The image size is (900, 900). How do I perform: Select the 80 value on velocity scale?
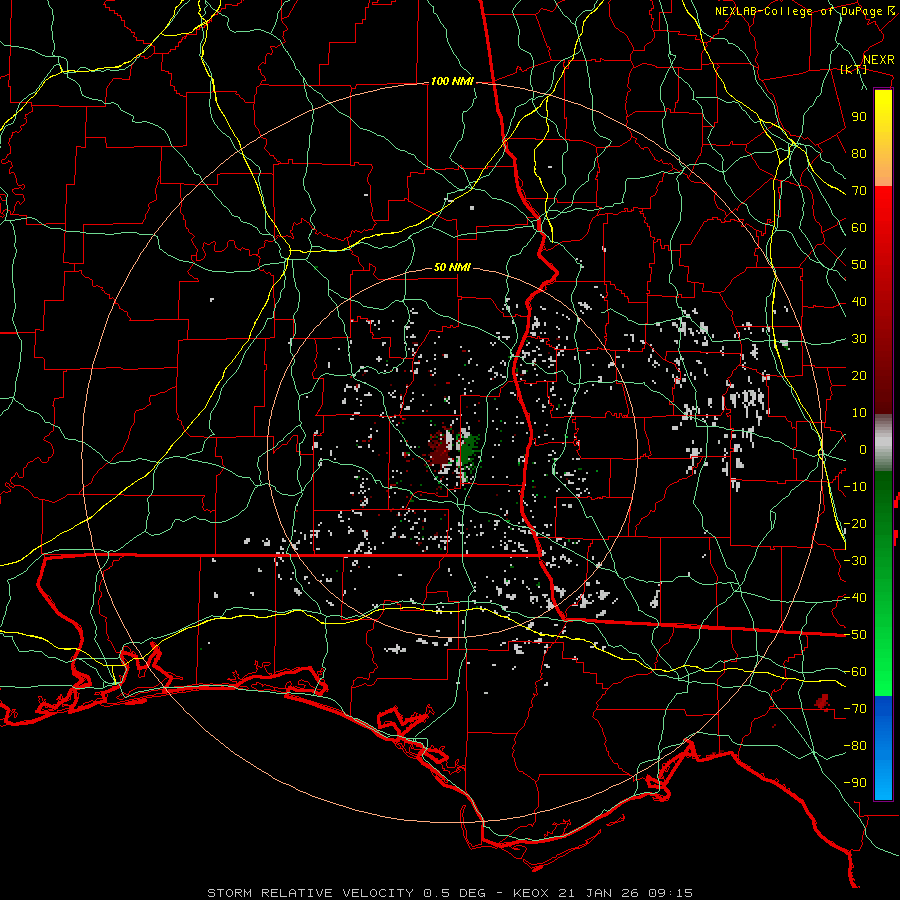pyautogui.click(x=859, y=154)
